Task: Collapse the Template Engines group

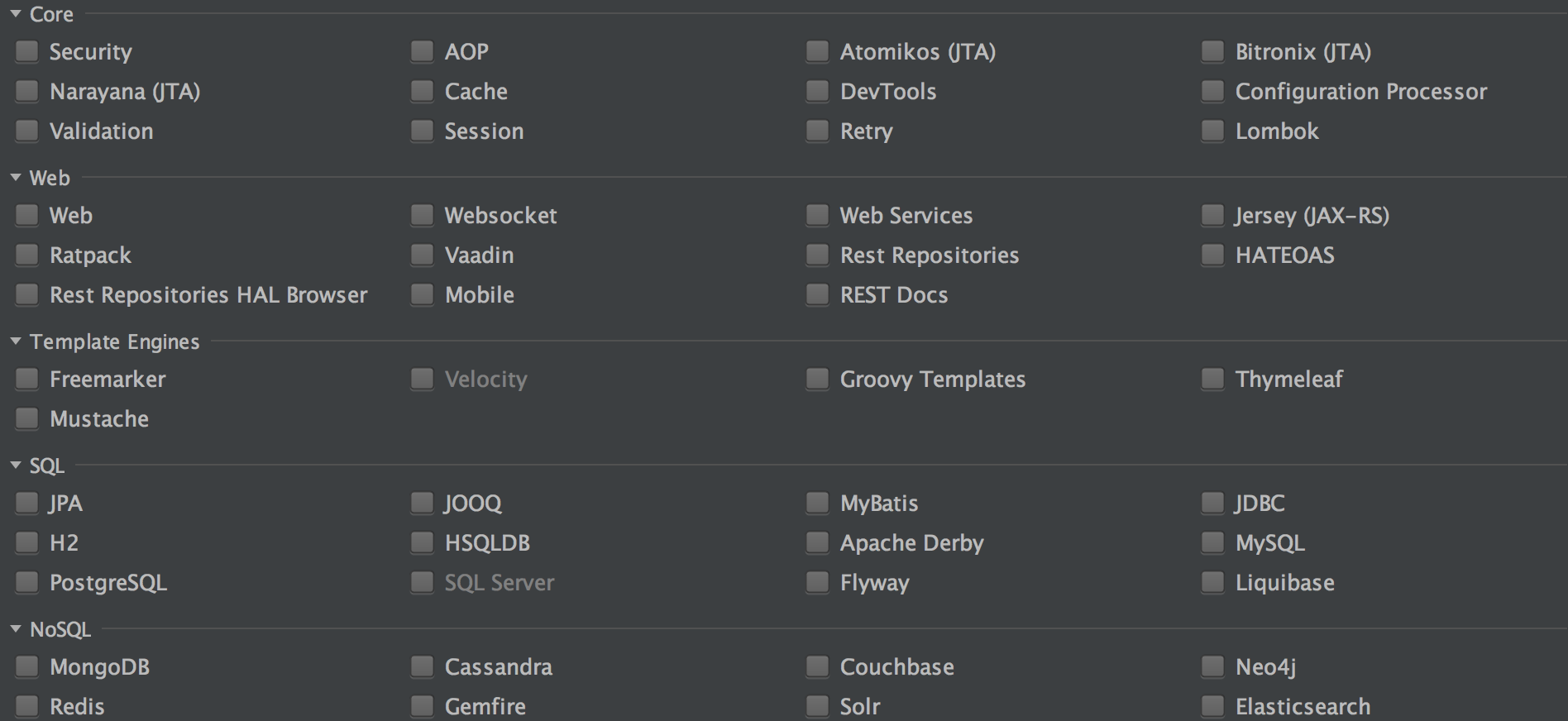Action: [16, 341]
